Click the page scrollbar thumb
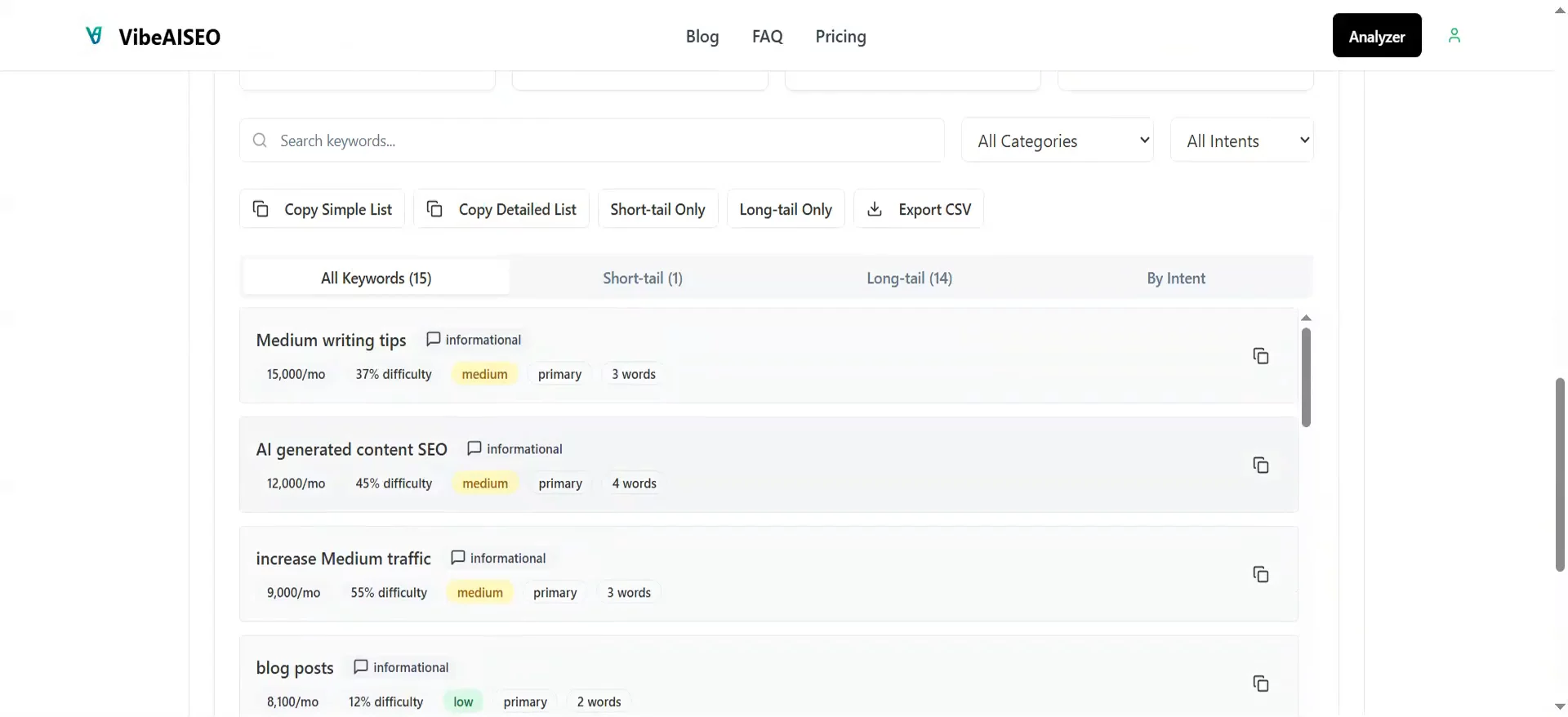The image size is (1568, 717). pyautogui.click(x=1560, y=474)
